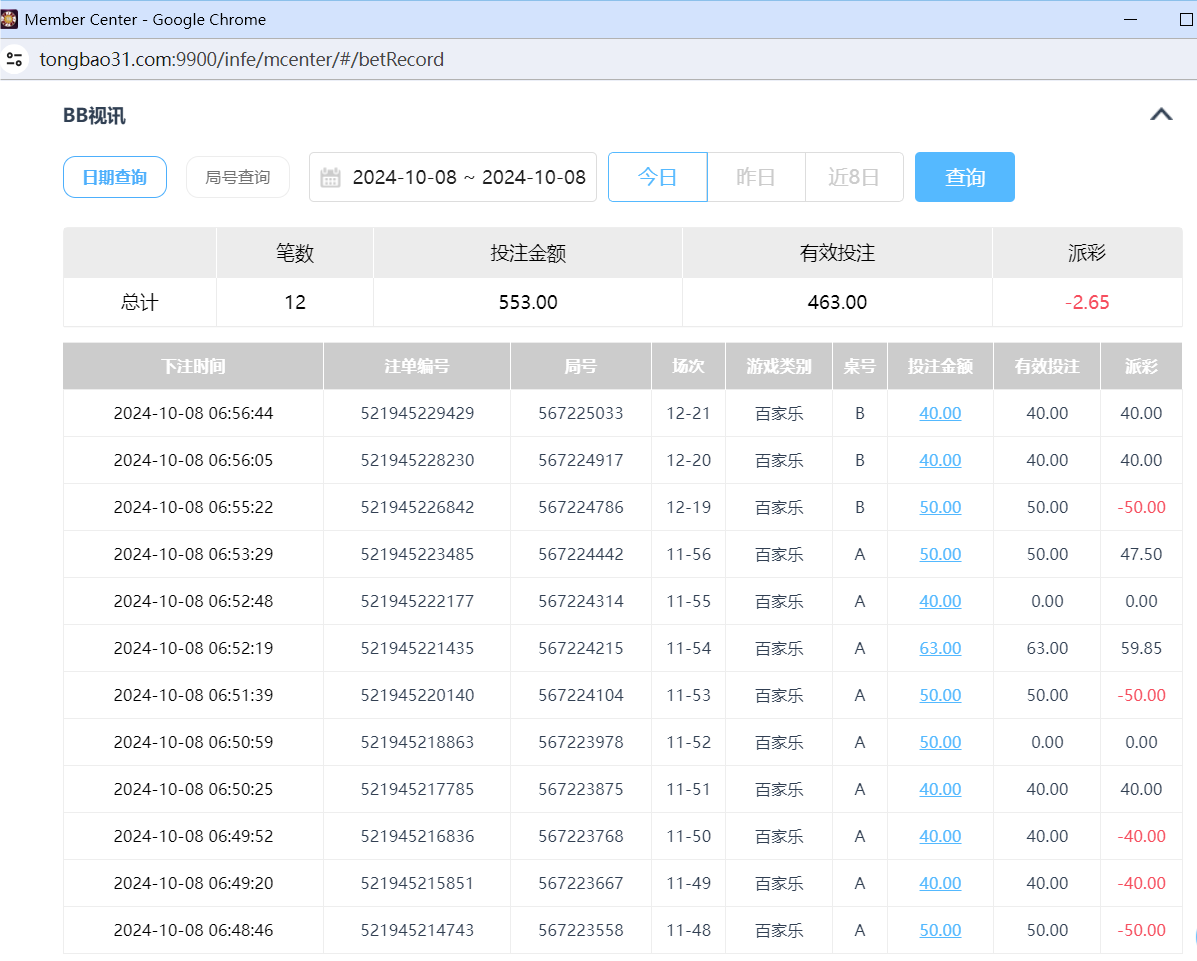Click the Member Center window favicon
1197x961 pixels.
10,19
